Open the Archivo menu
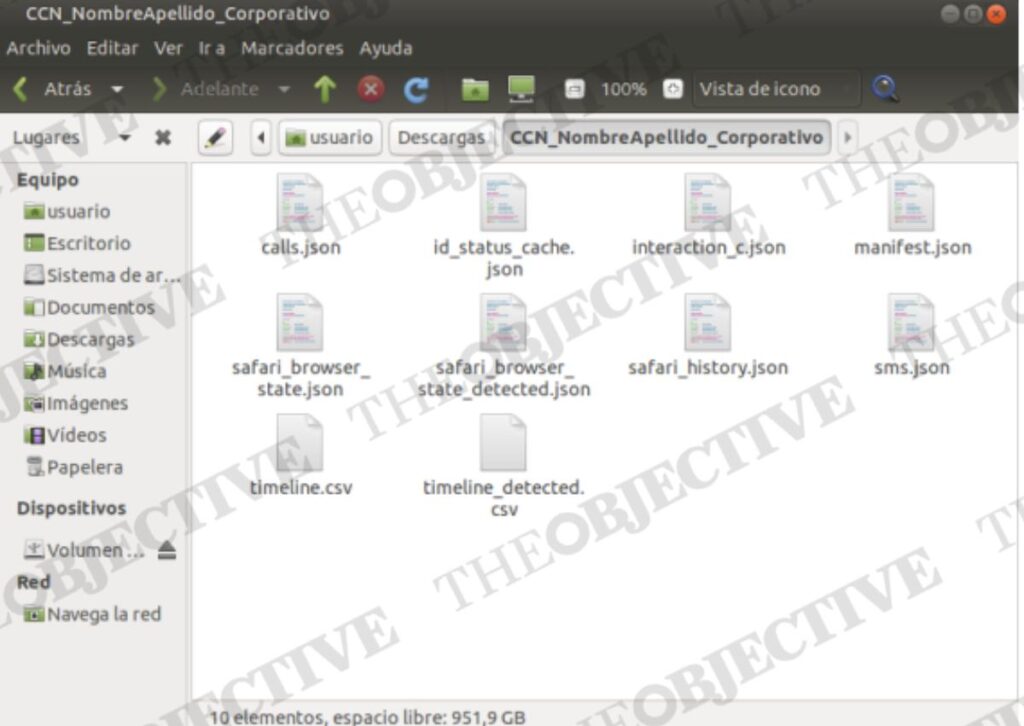 (x=38, y=48)
